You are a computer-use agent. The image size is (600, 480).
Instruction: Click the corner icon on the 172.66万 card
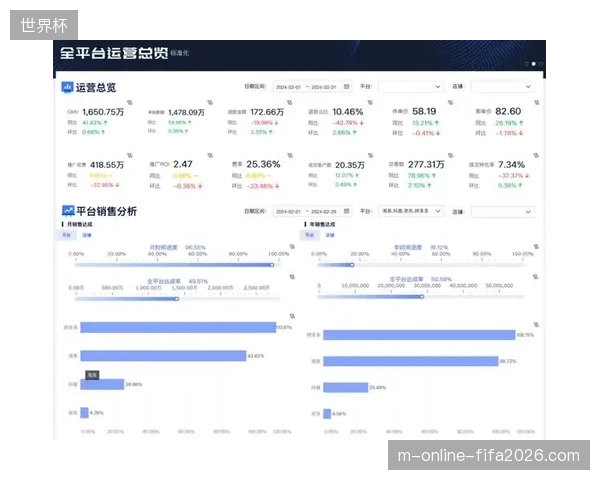(x=290, y=103)
